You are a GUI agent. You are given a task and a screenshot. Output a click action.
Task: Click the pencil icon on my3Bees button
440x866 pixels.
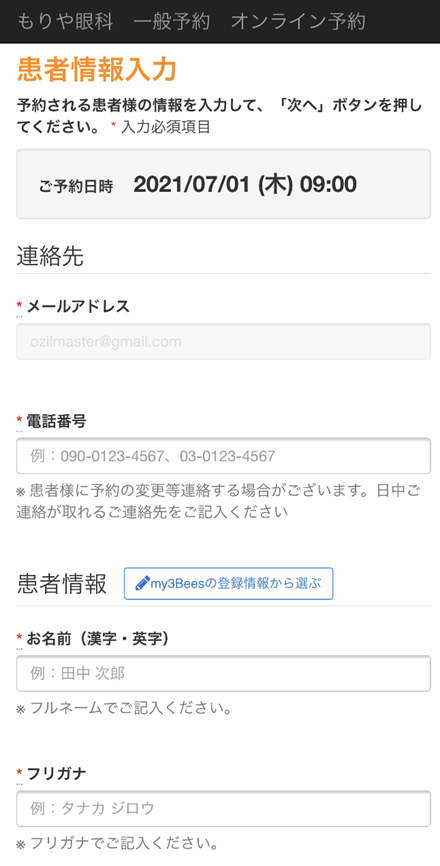142,583
